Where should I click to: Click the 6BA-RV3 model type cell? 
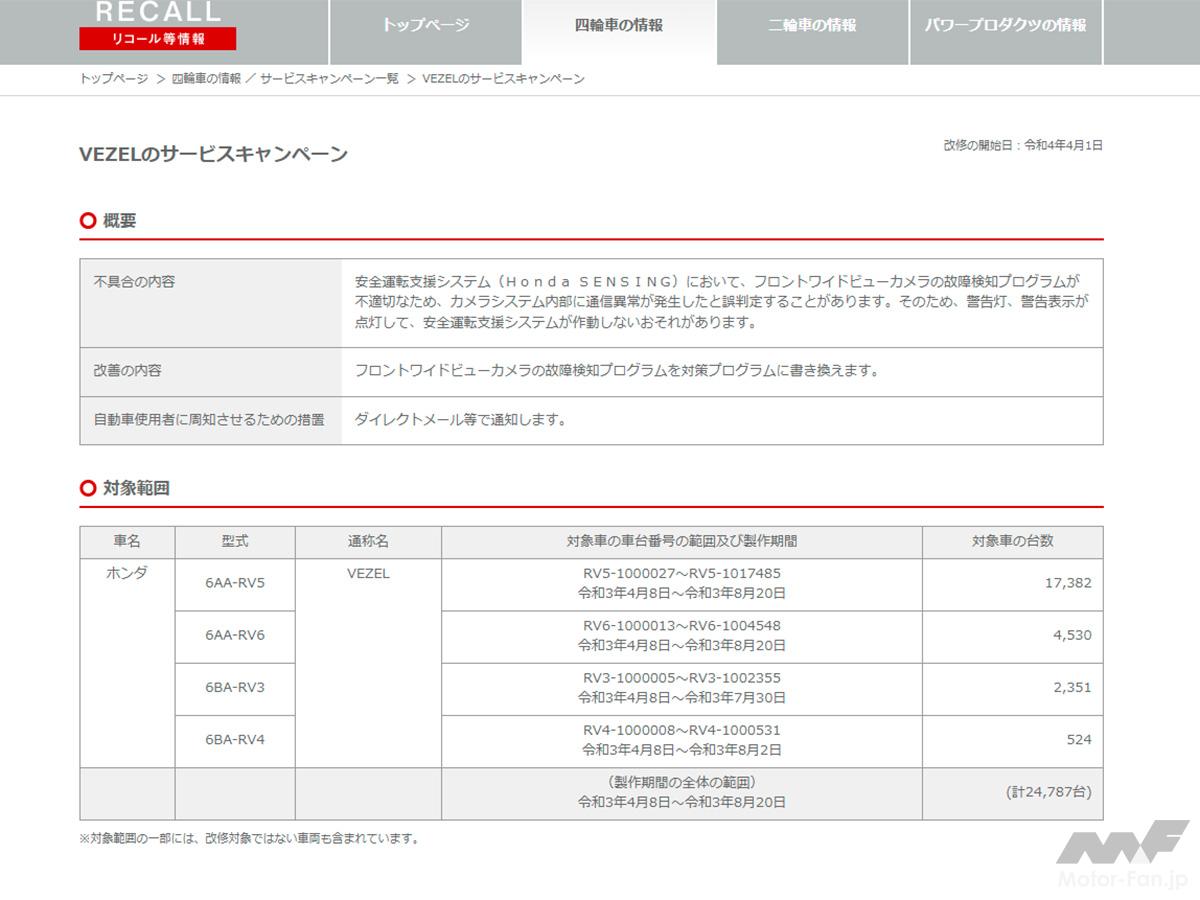coord(235,688)
